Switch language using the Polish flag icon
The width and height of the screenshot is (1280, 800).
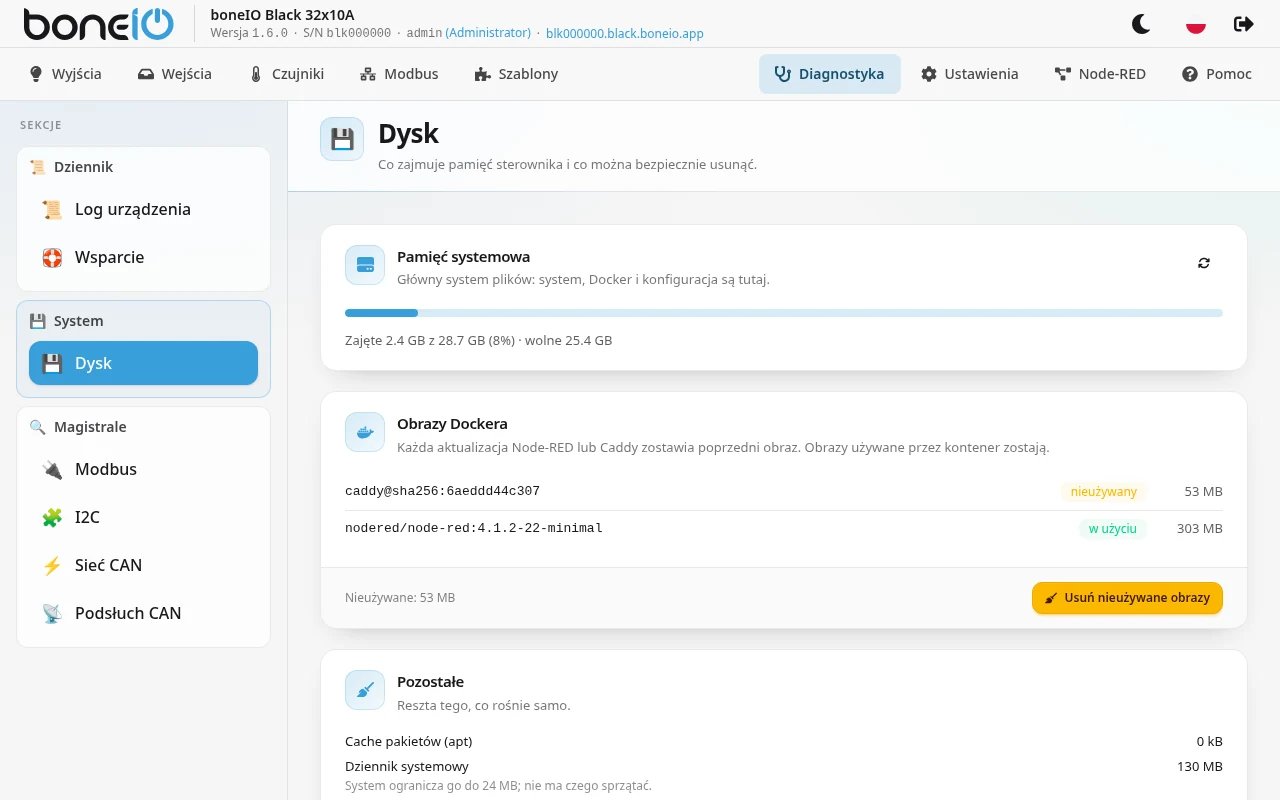point(1195,24)
